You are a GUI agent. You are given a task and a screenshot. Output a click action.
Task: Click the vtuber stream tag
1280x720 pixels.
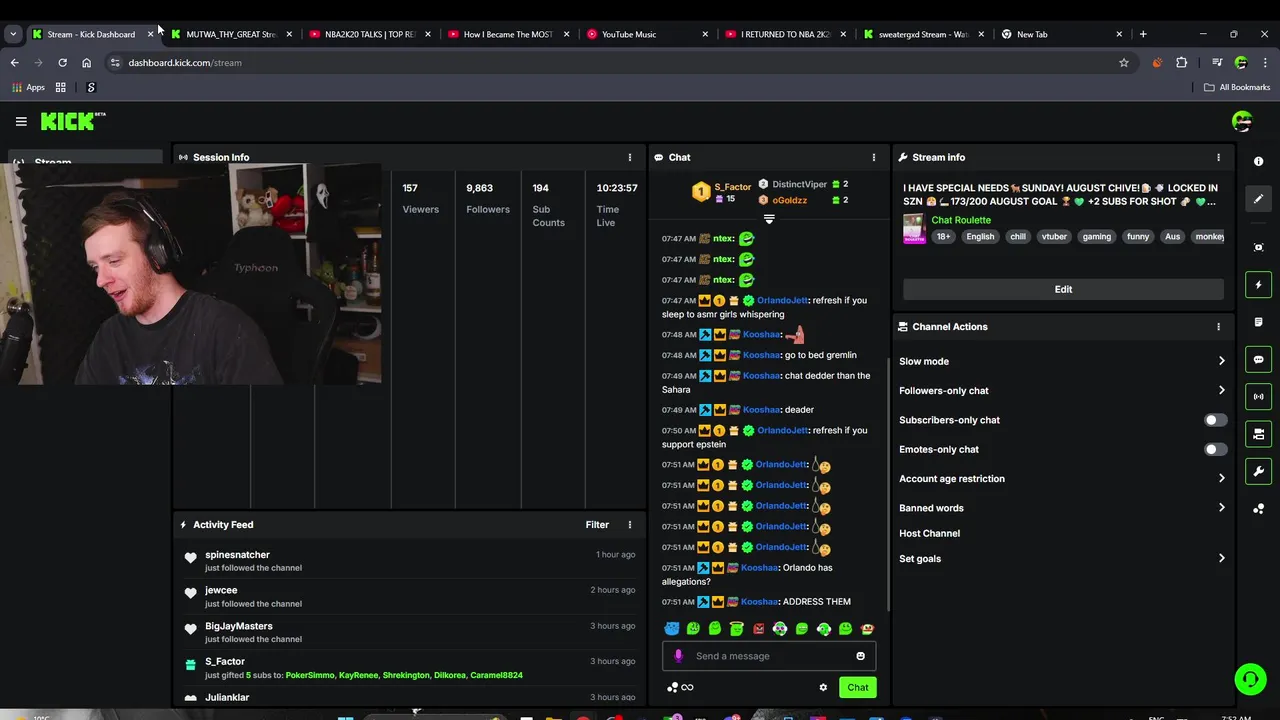[x=1054, y=237]
